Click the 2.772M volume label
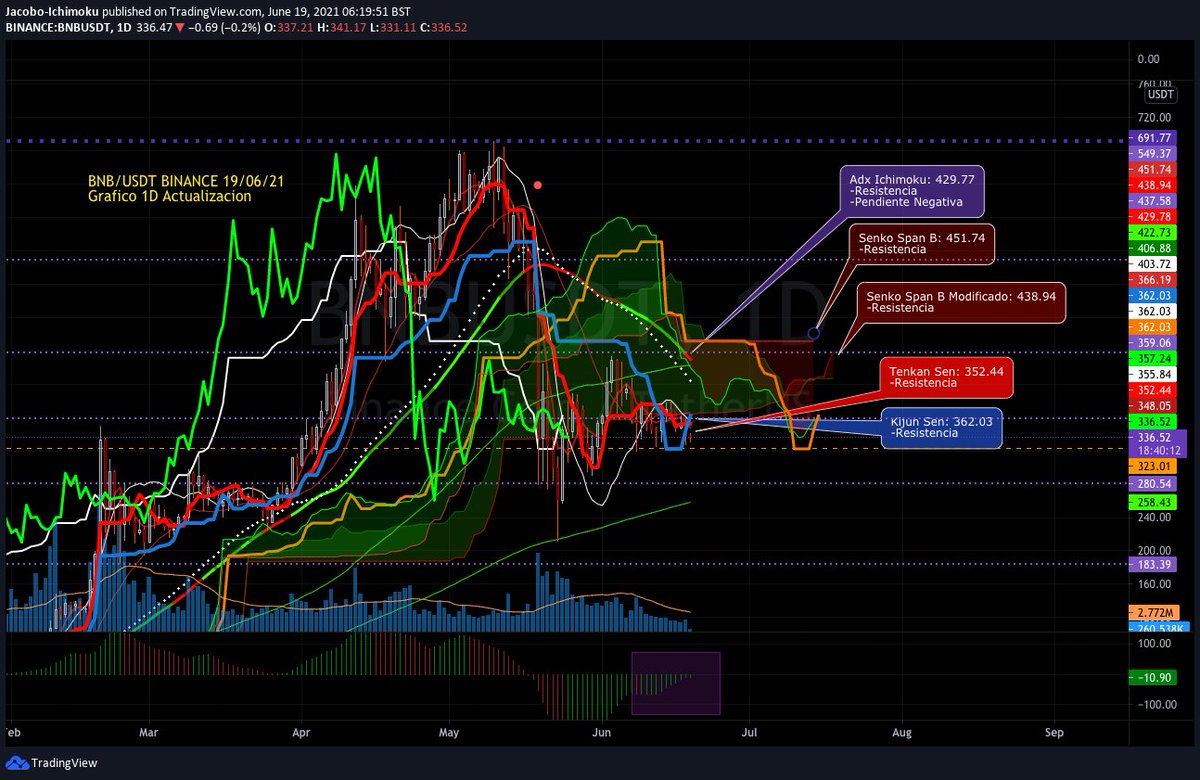The height and width of the screenshot is (780, 1200). pyautogui.click(x=1155, y=611)
